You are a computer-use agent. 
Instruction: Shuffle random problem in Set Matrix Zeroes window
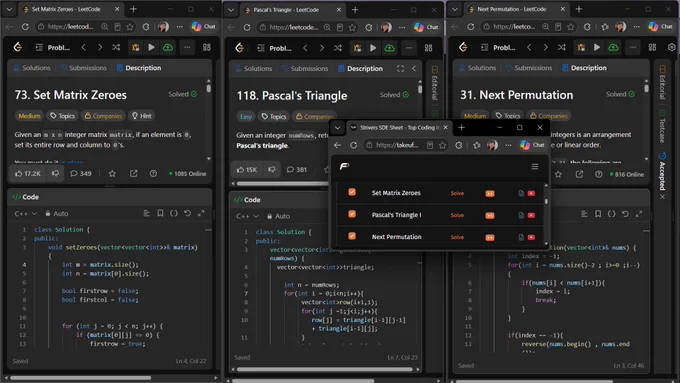coord(116,47)
